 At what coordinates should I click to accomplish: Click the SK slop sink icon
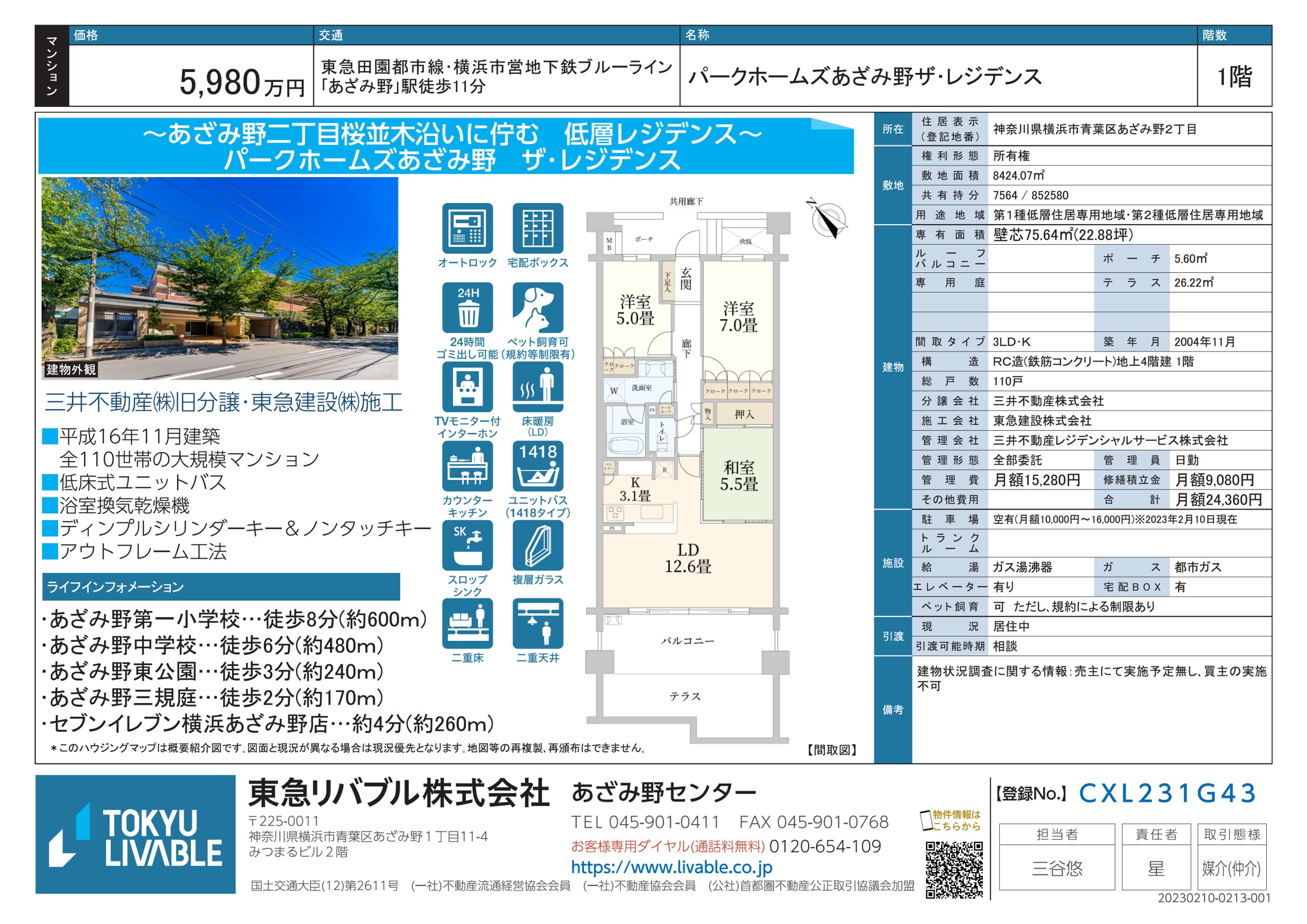point(467,545)
